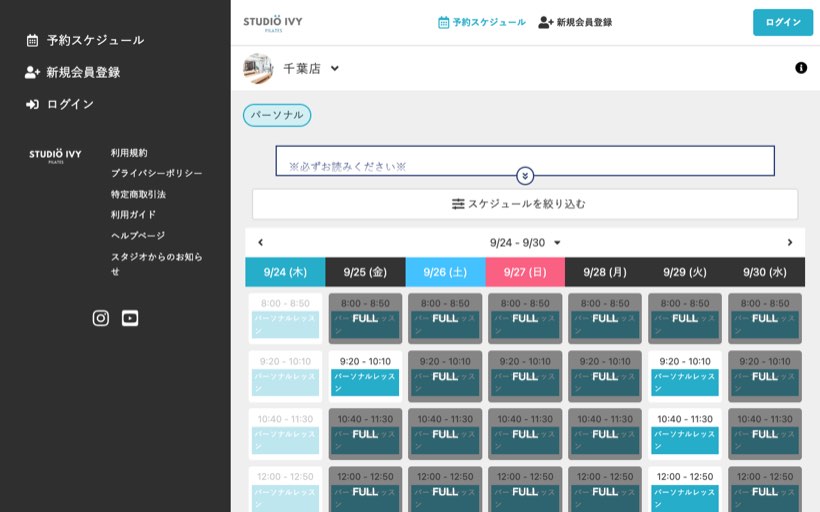The width and height of the screenshot is (820, 512).
Task: Click STUDIO IVY logo in dark sidebar
Action: [x=55, y=156]
